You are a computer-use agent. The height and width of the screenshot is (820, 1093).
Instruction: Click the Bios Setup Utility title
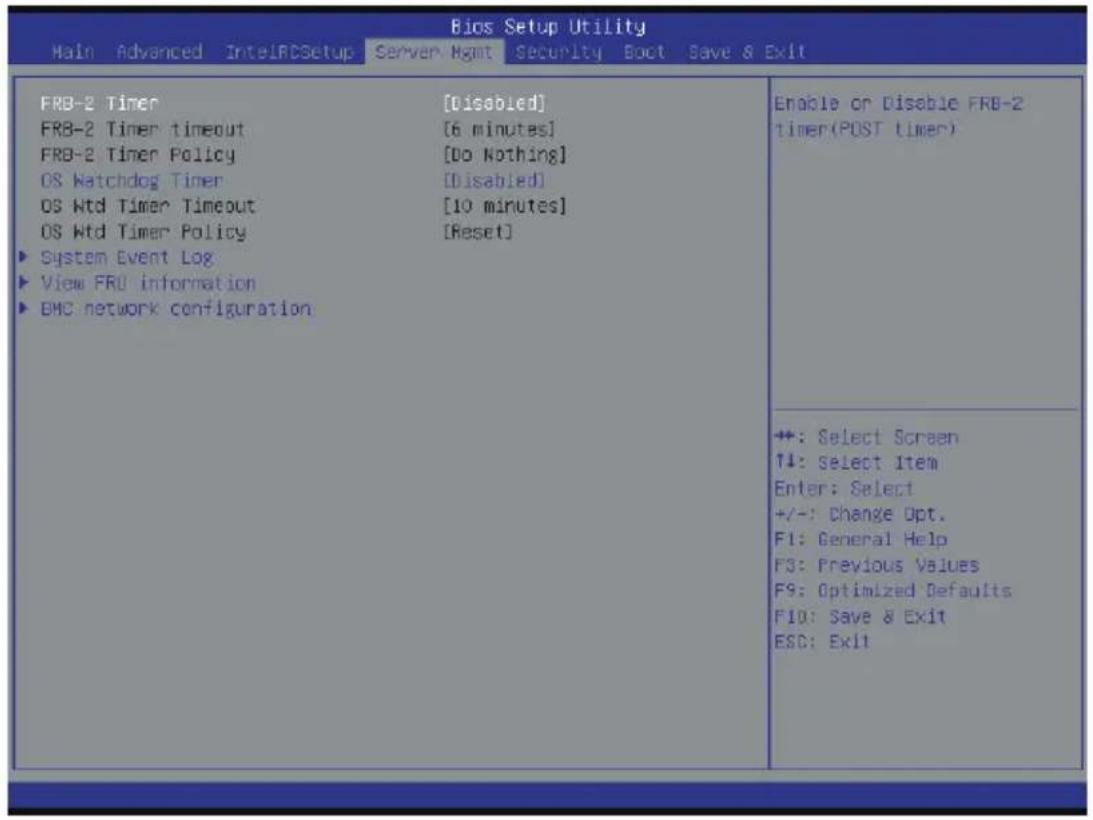548,27
